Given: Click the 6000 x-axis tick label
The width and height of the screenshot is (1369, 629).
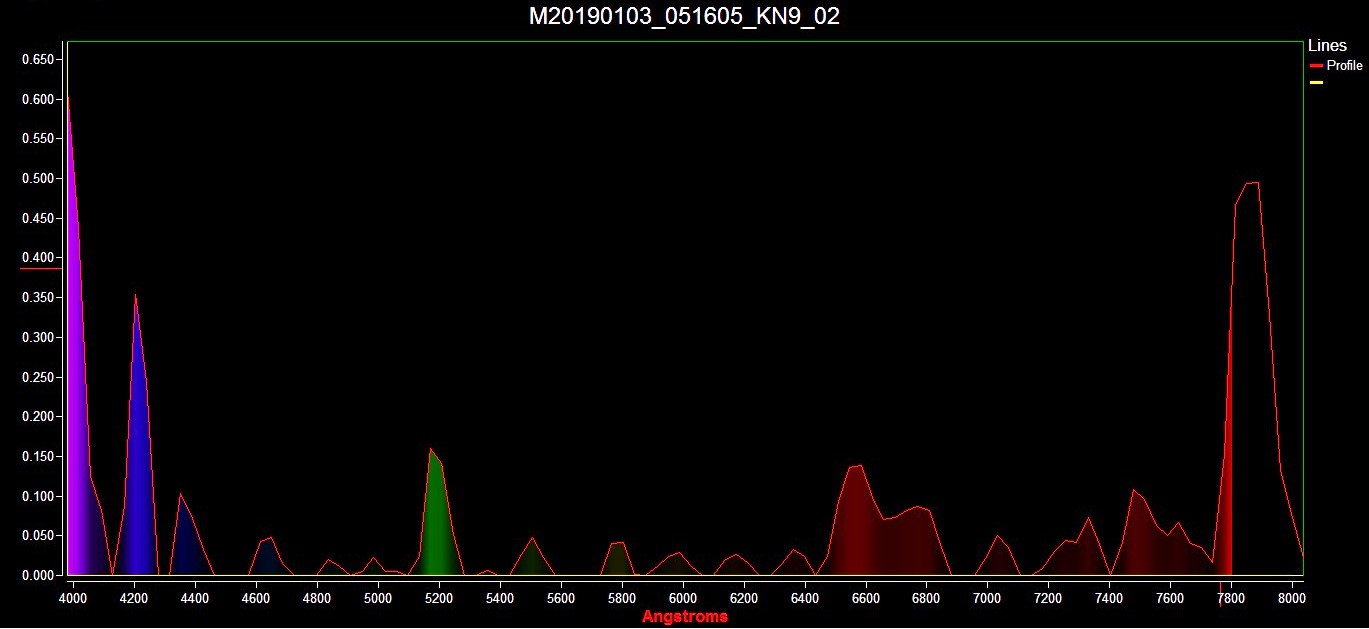Looking at the screenshot, I should tap(683, 598).
